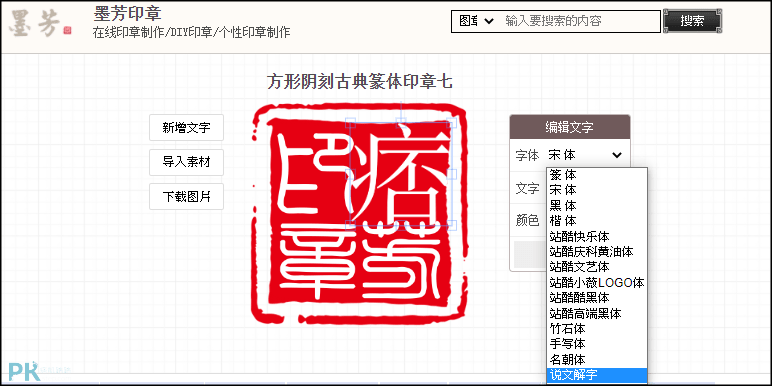The width and height of the screenshot is (772, 386).
Task: Click the 墨芳印章 site title
Action: 127,13
